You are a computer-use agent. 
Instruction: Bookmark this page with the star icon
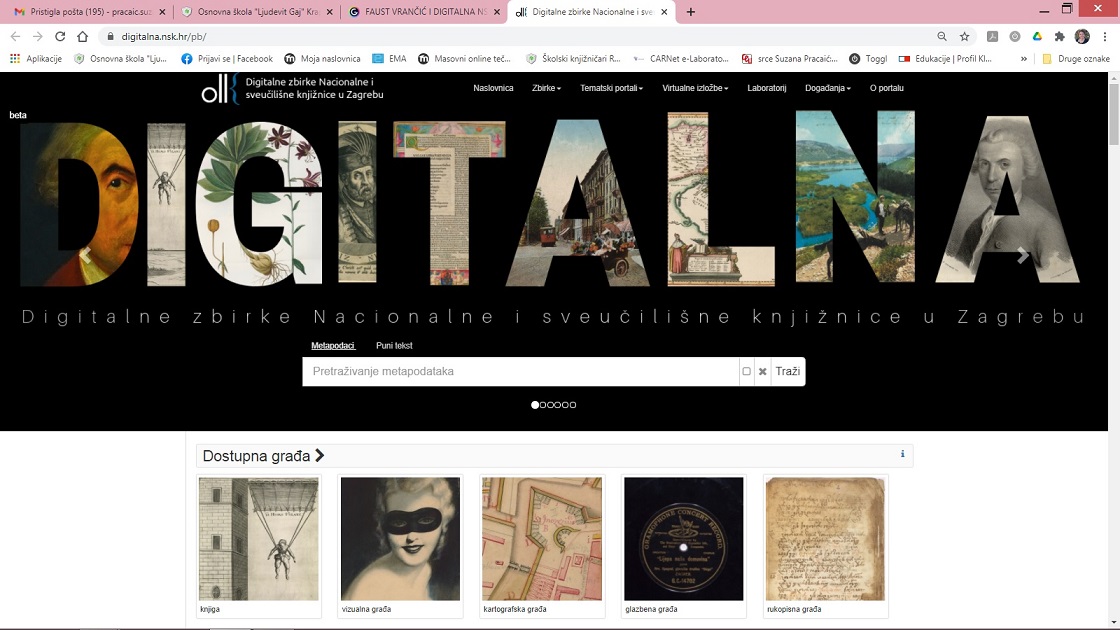point(964,36)
